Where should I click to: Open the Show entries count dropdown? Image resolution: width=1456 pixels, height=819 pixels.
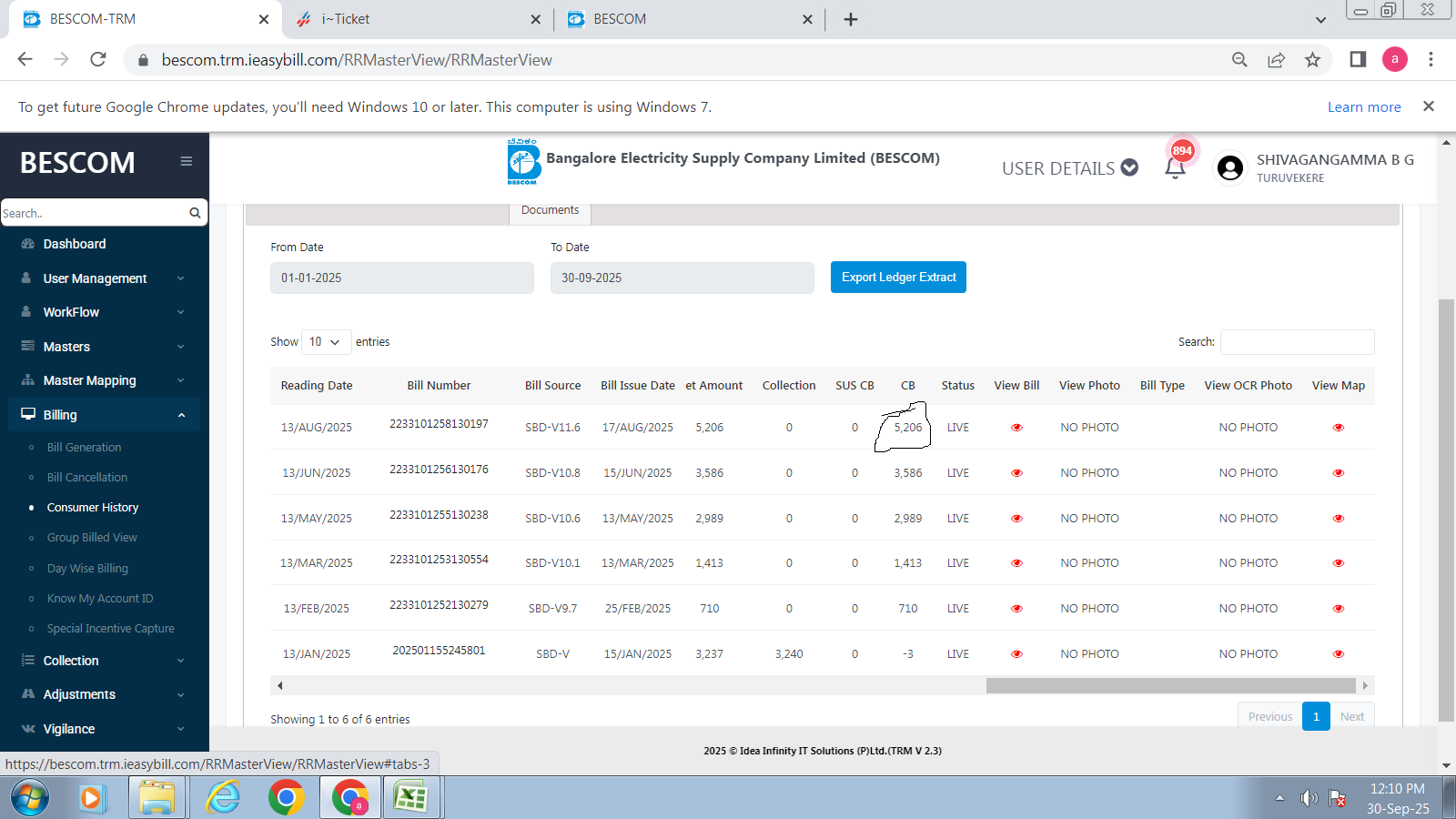tap(325, 342)
